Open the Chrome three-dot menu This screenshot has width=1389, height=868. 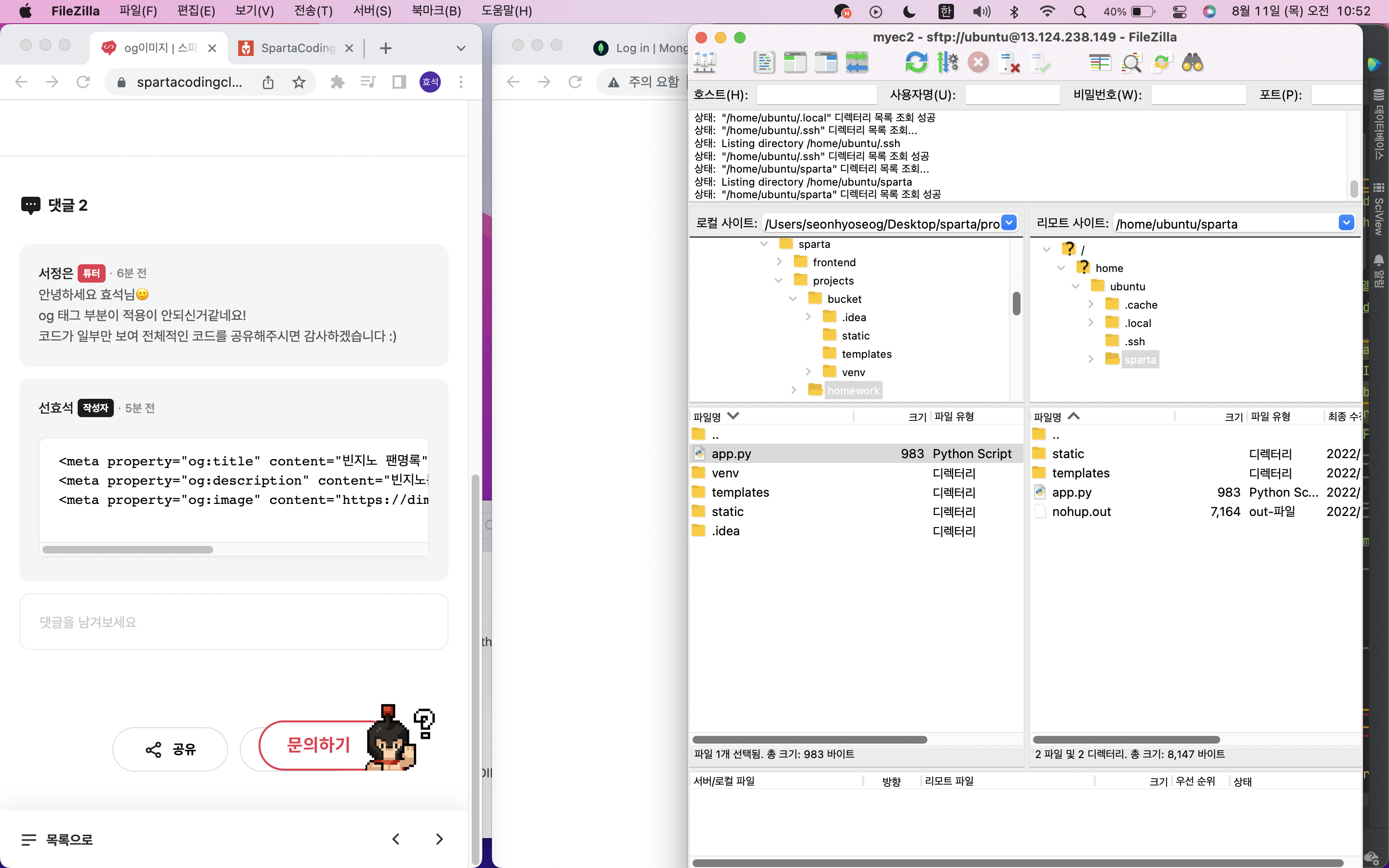click(461, 82)
